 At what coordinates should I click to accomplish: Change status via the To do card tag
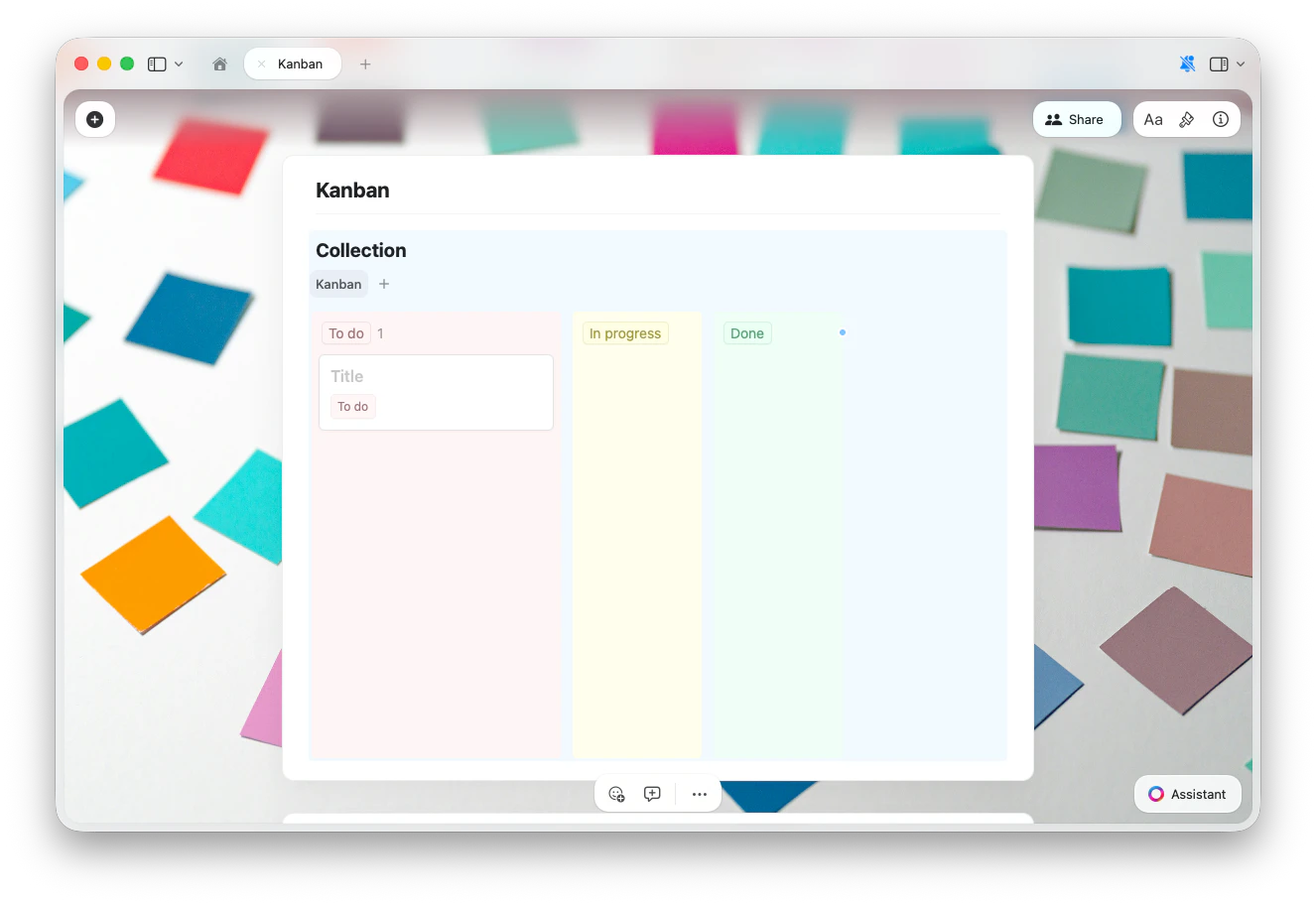tap(352, 407)
